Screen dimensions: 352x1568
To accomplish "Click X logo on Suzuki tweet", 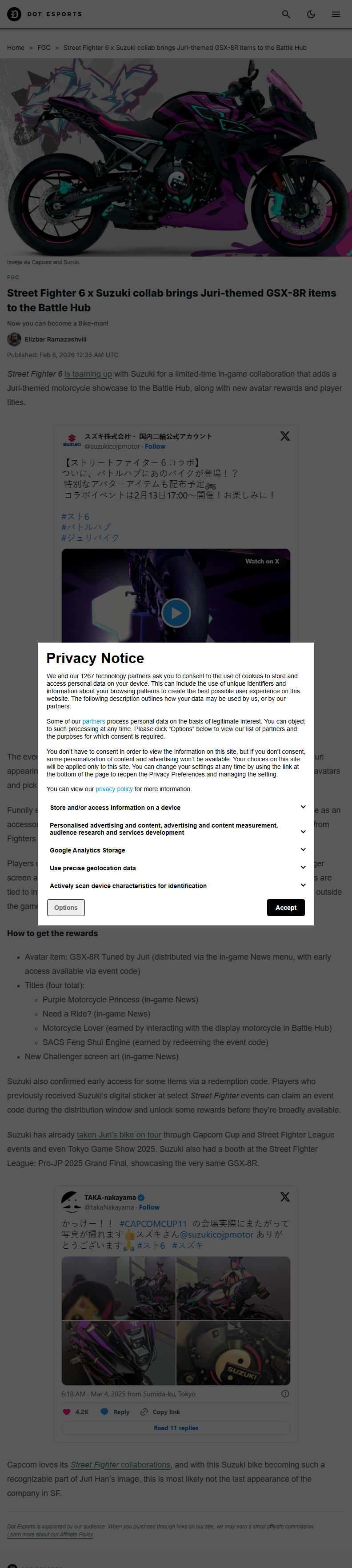I will point(284,436).
